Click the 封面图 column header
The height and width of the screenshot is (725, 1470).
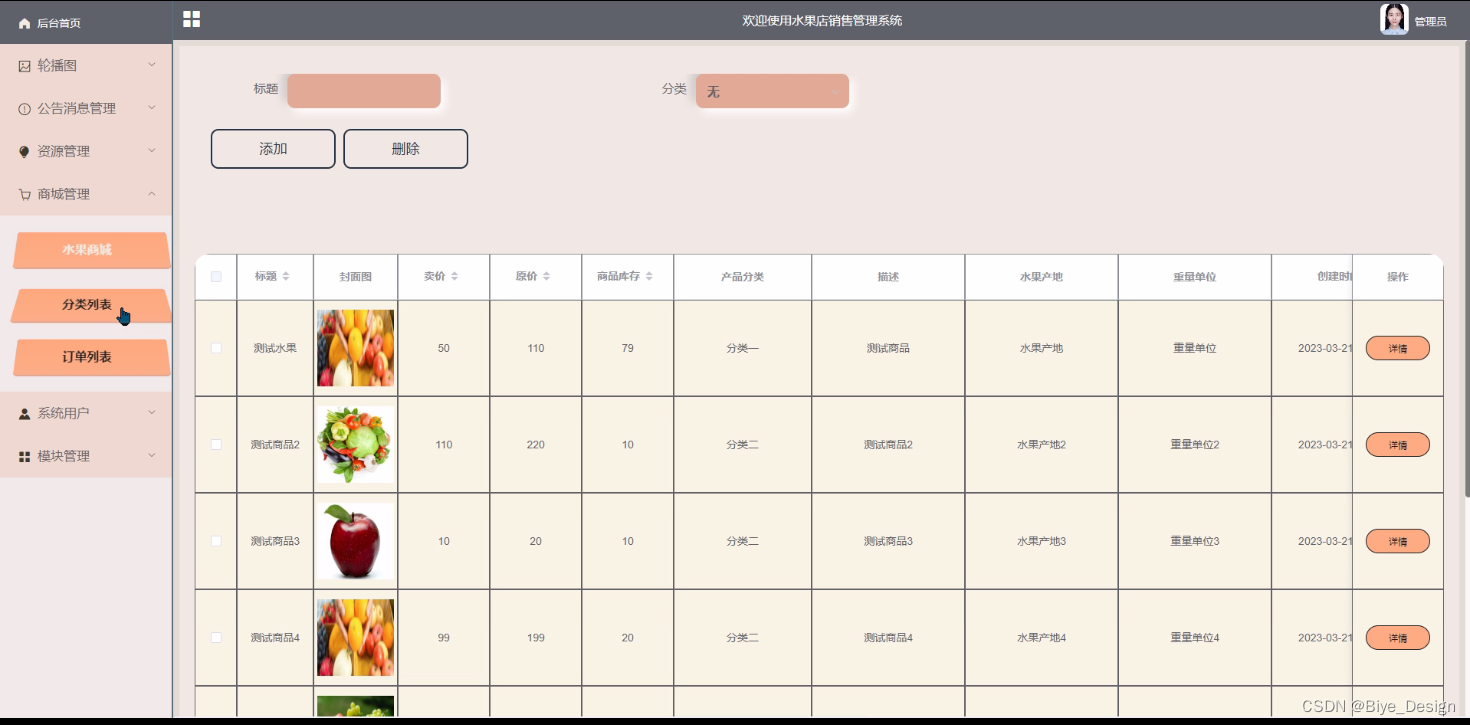pyautogui.click(x=355, y=277)
